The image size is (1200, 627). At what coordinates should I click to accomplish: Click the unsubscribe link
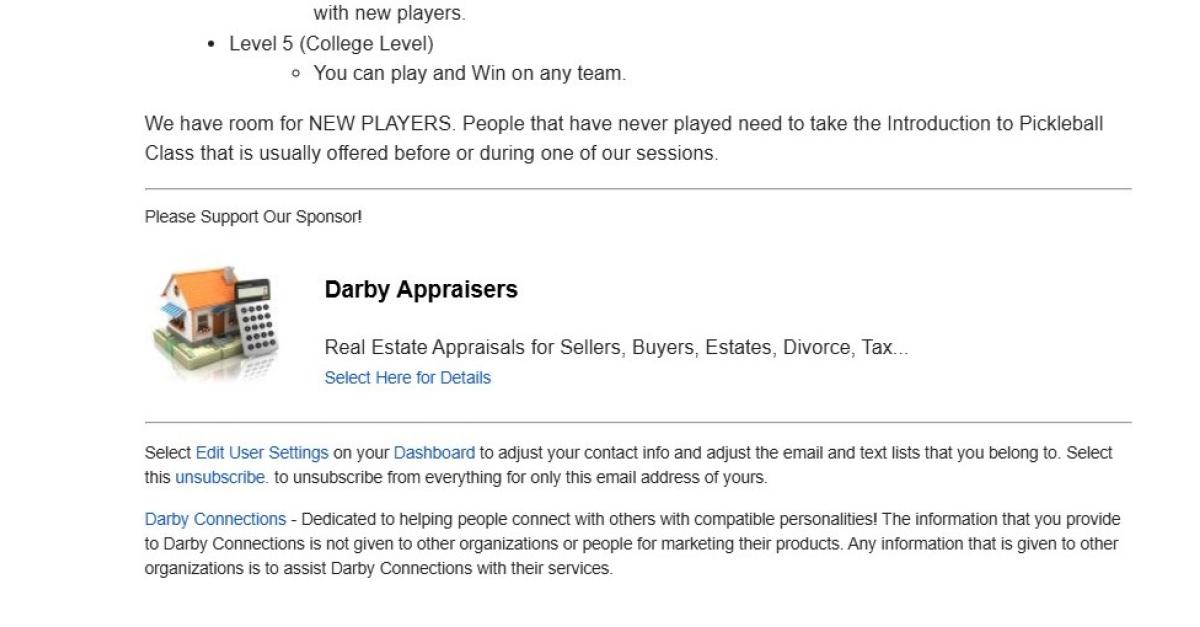tap(221, 478)
